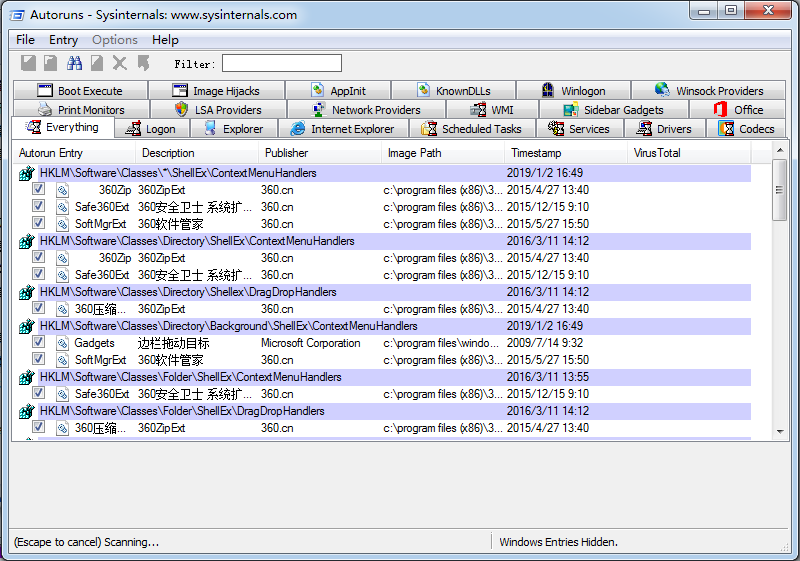Toggle the topmost 360Zip entry checkbox
Viewport: 800px width, 561px height.
(38, 190)
